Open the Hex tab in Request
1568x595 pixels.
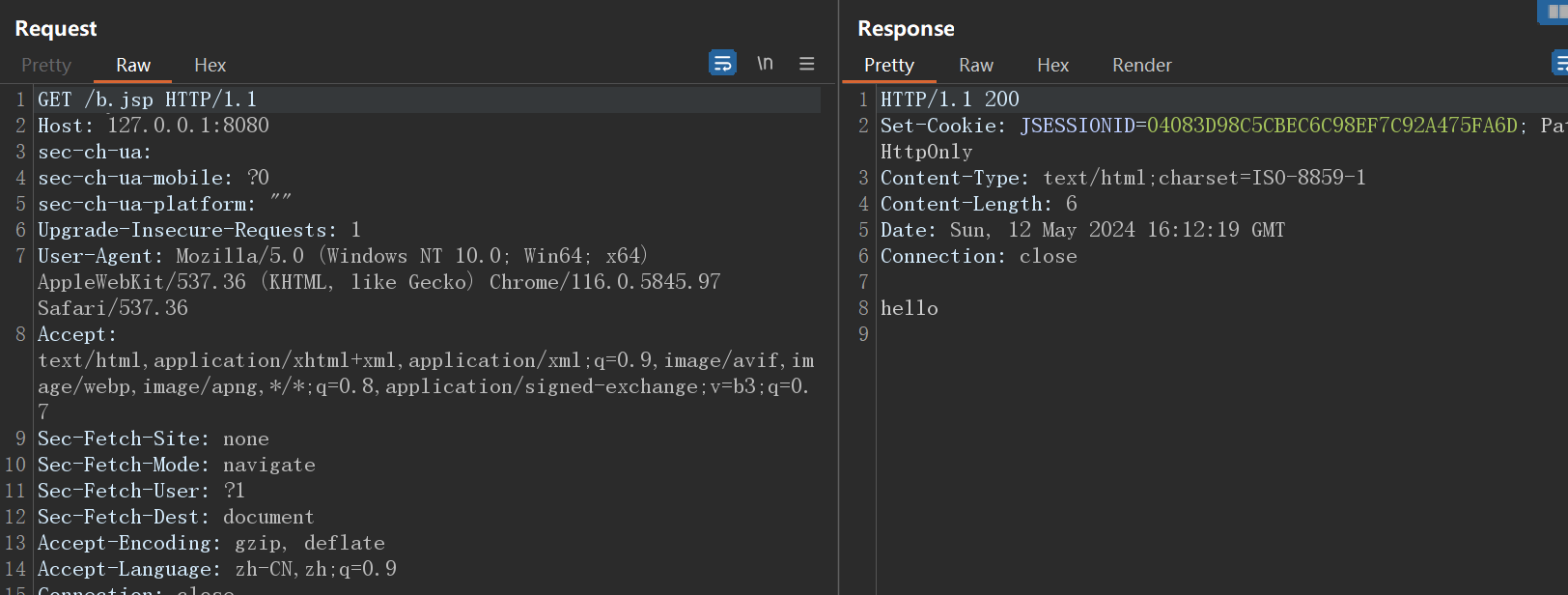pyautogui.click(x=210, y=65)
